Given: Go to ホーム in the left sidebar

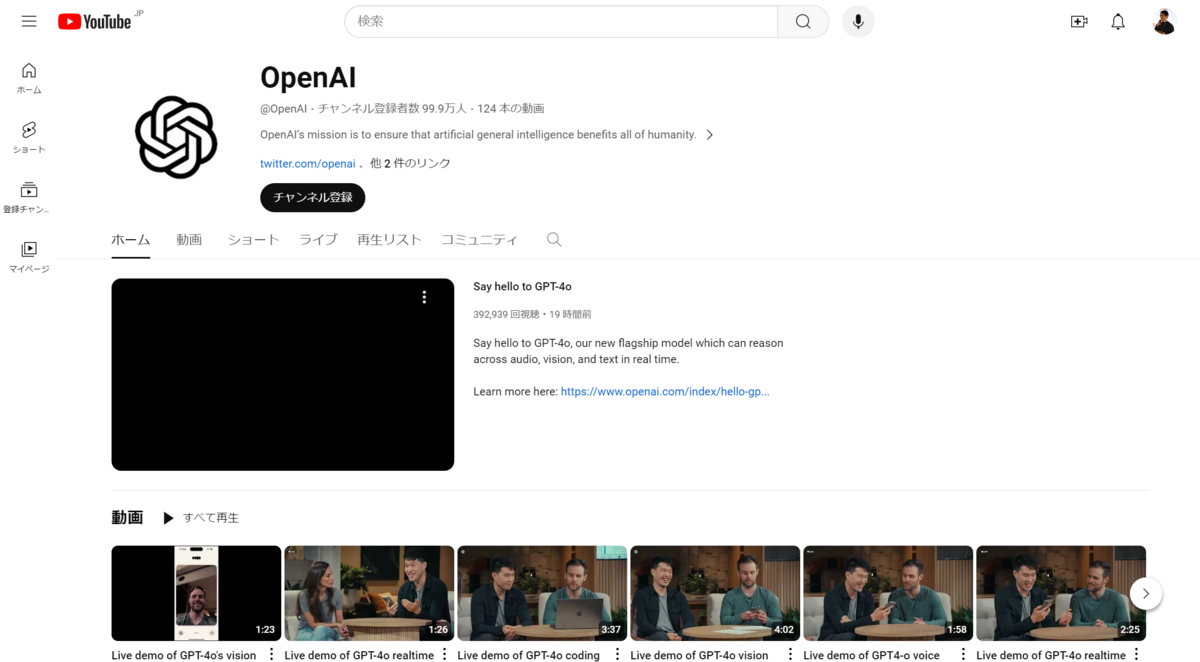Looking at the screenshot, I should coord(29,78).
